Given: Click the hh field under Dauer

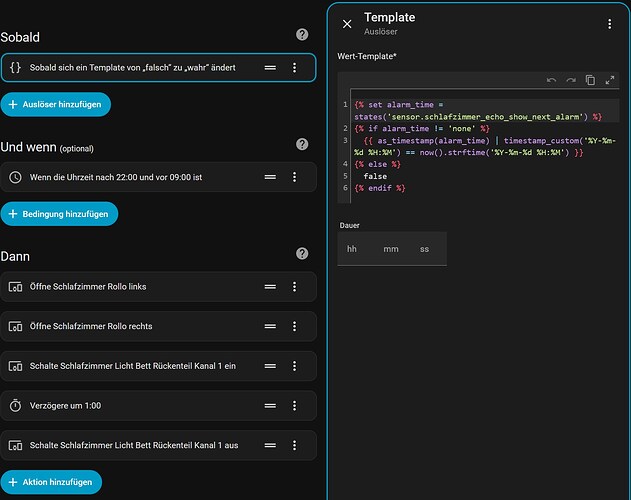Looking at the screenshot, I should point(352,249).
